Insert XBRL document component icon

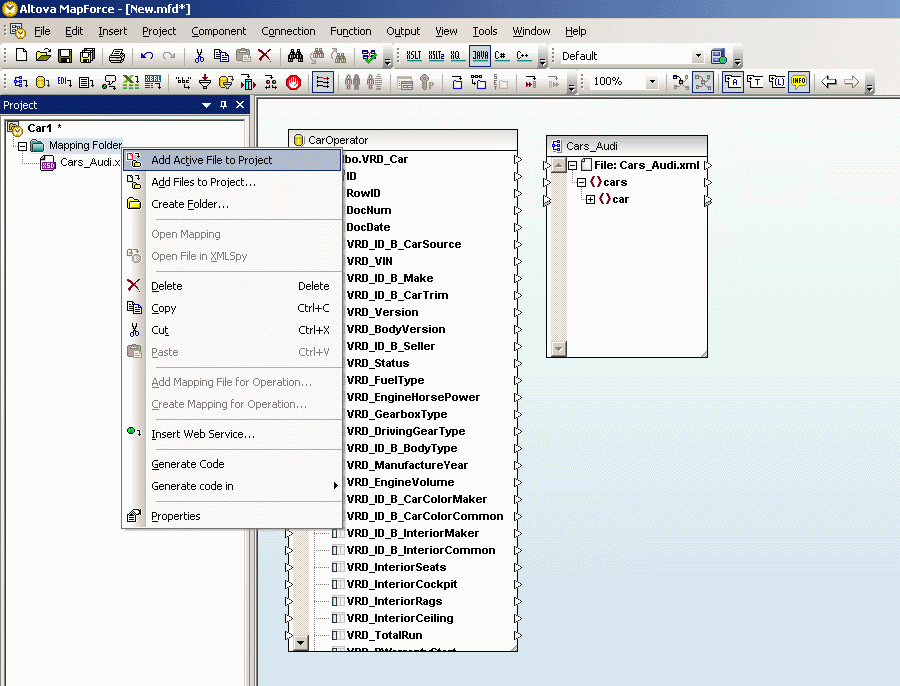tap(153, 82)
